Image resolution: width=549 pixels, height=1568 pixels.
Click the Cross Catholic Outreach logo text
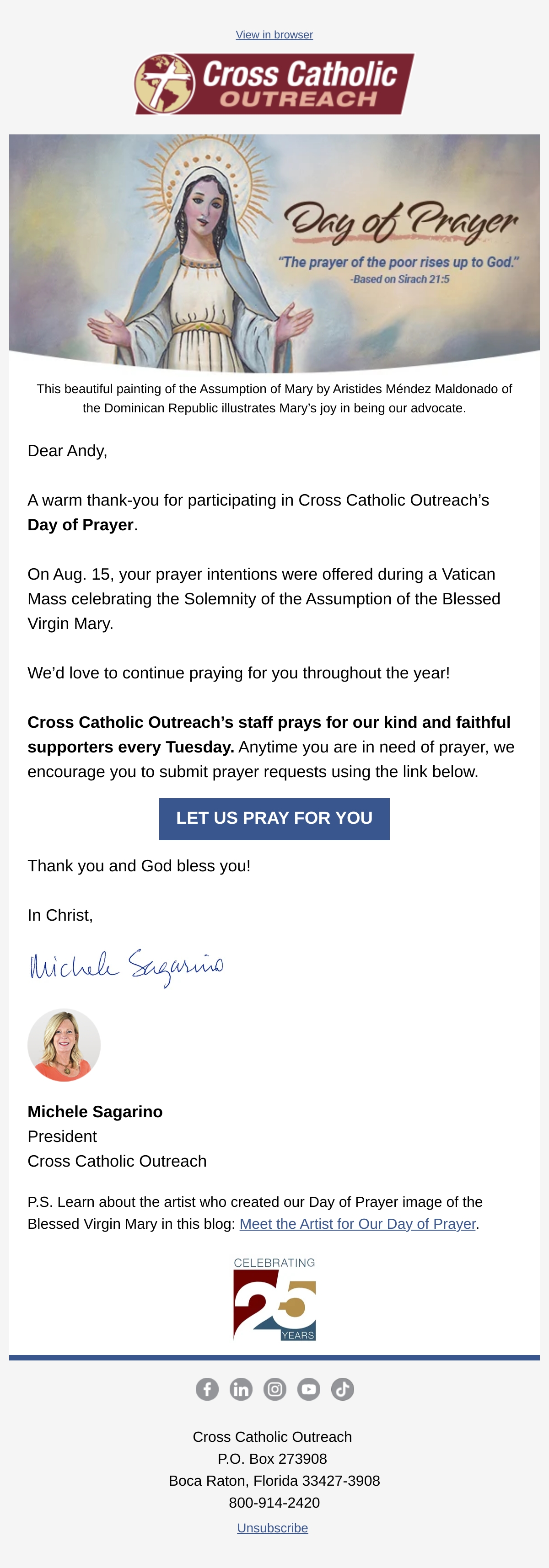click(299, 84)
